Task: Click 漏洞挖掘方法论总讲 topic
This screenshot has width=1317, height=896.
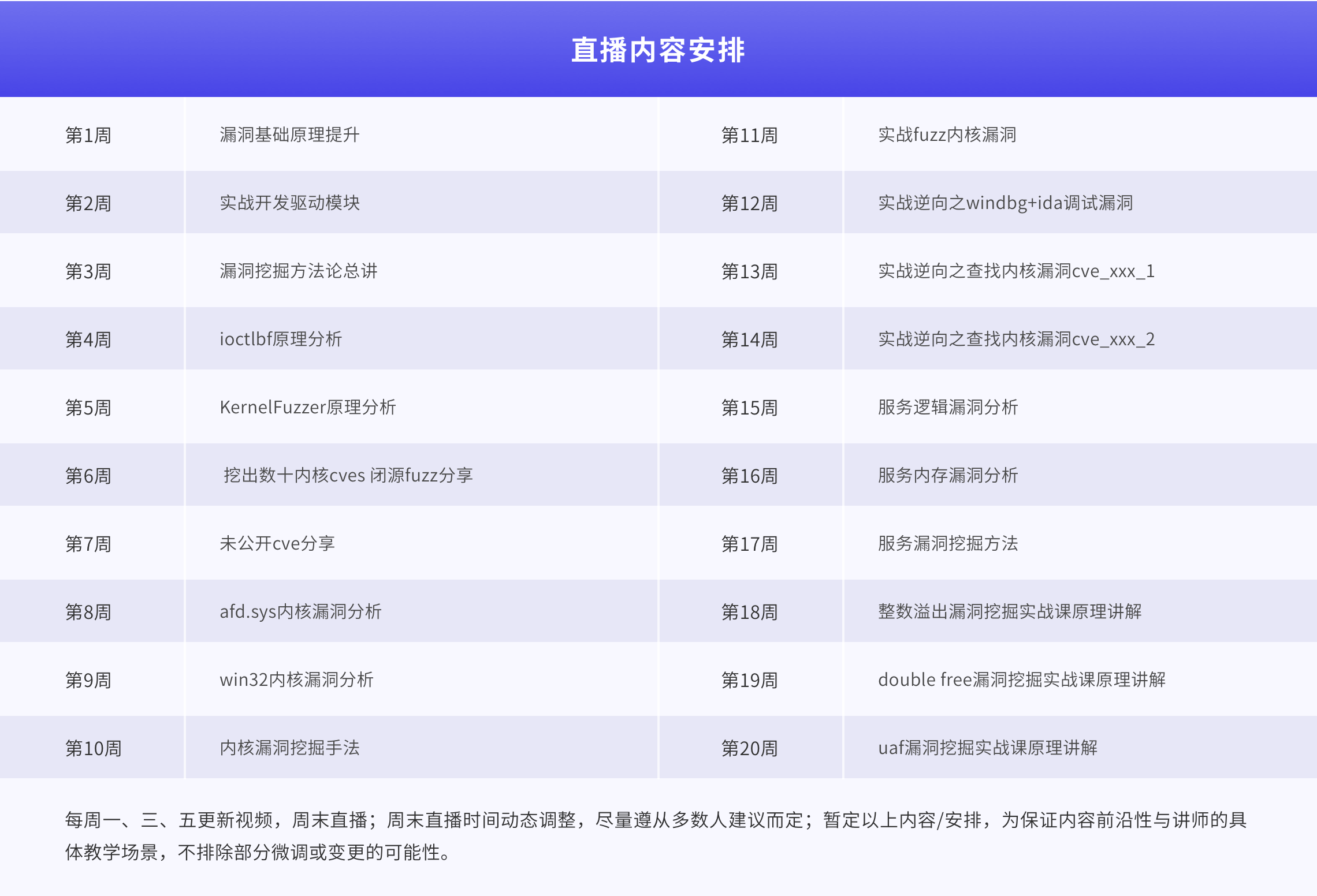Action: point(298,271)
